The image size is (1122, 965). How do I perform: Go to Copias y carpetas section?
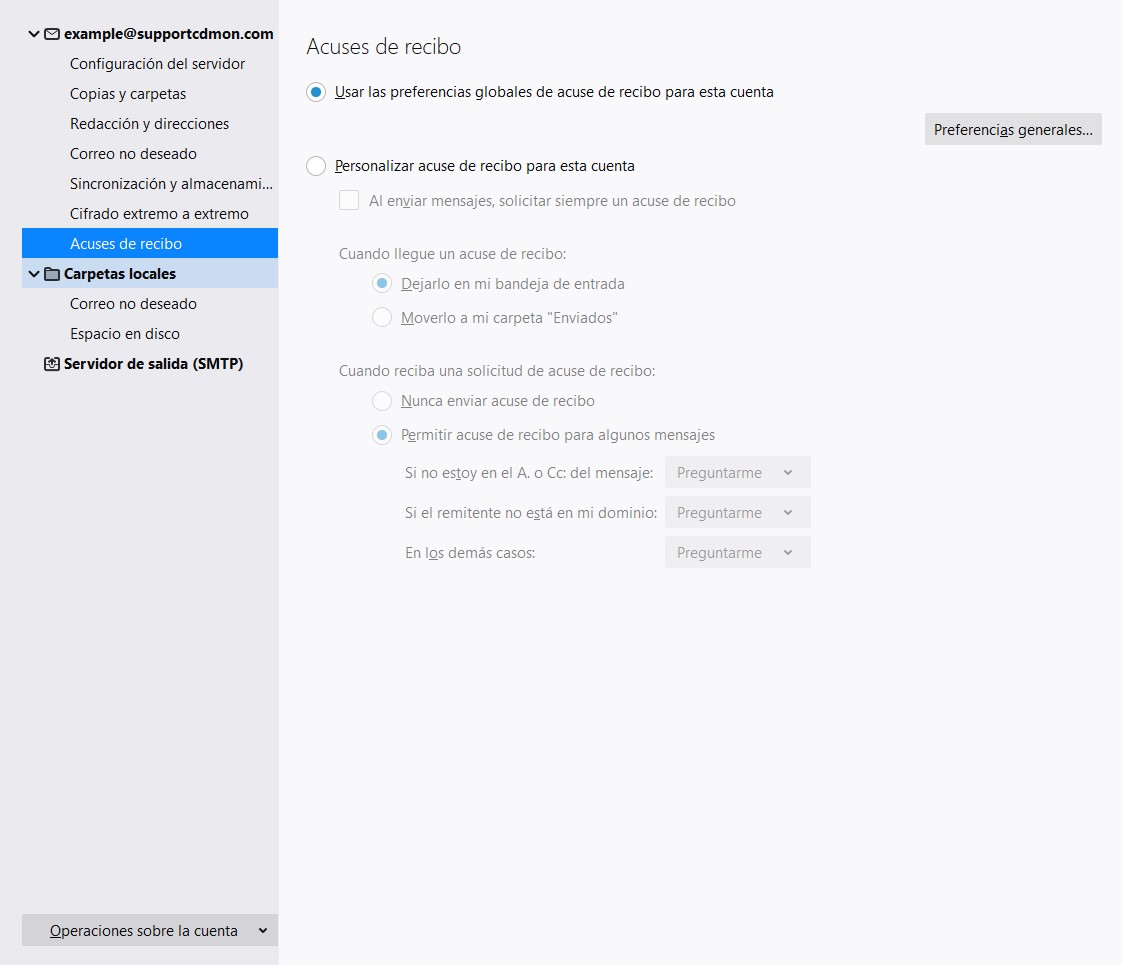tap(128, 94)
